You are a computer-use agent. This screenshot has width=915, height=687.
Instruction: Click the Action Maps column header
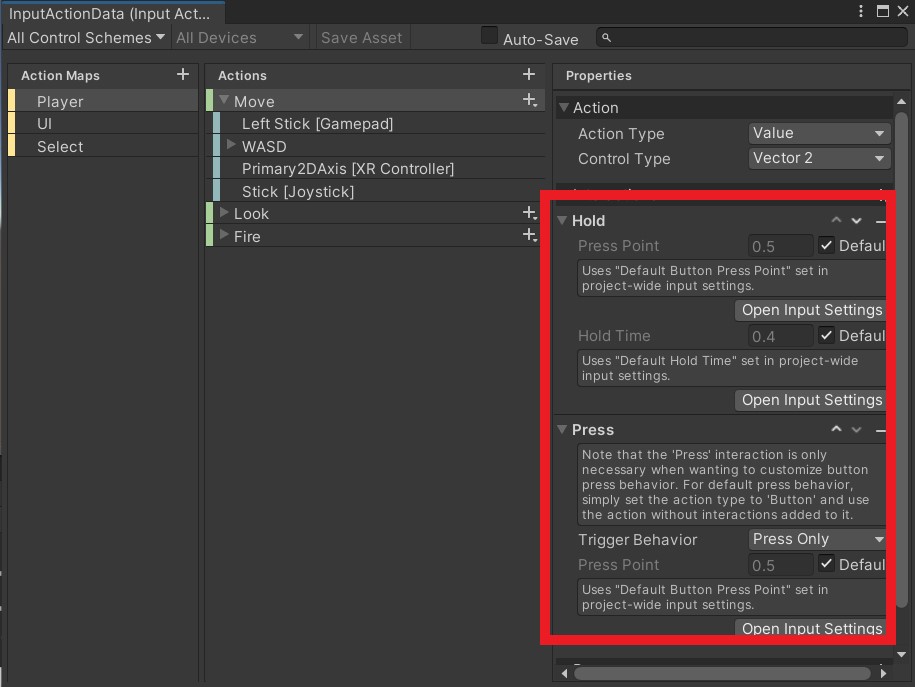(103, 75)
